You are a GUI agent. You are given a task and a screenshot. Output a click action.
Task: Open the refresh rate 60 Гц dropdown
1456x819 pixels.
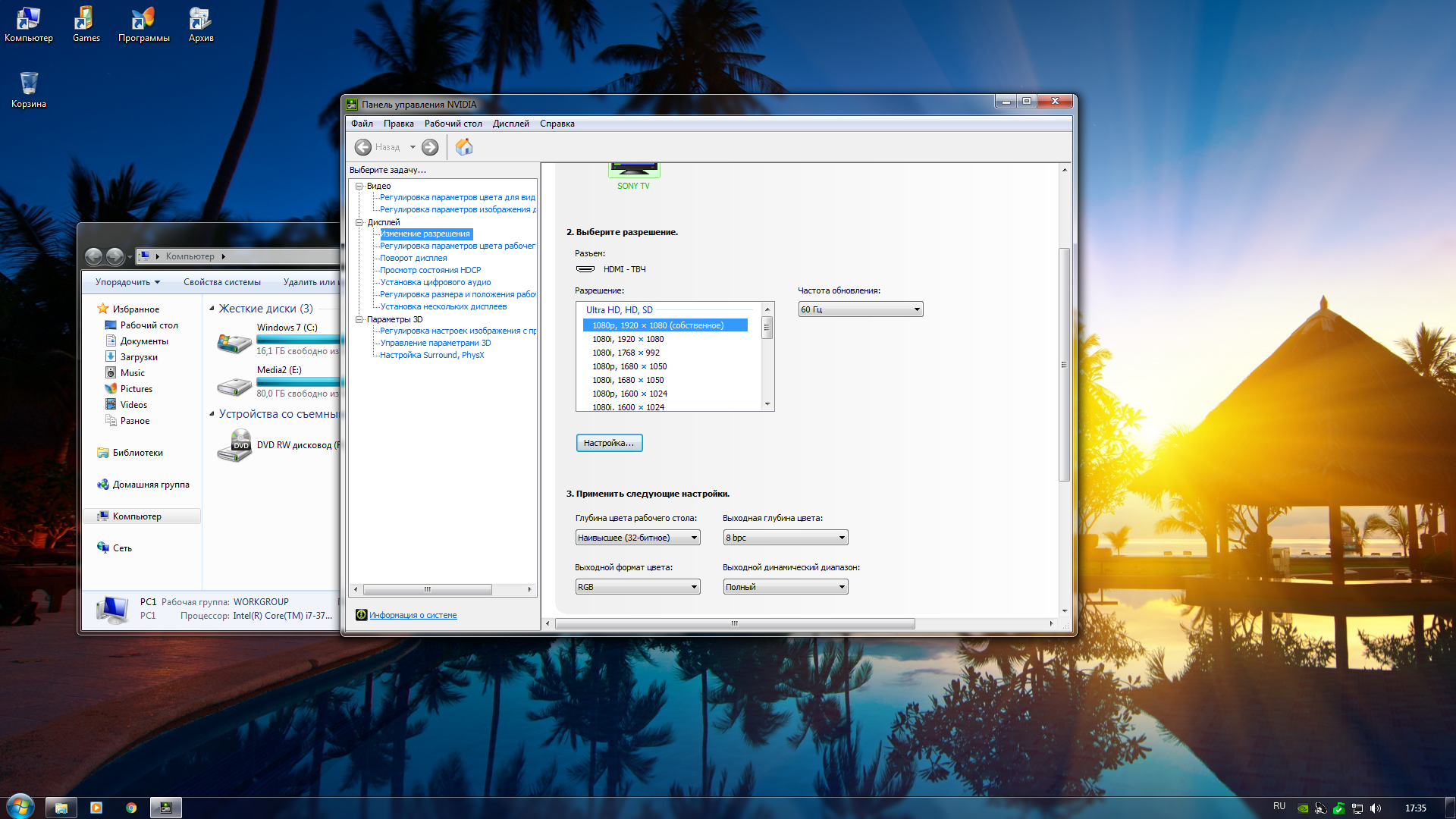[860, 309]
